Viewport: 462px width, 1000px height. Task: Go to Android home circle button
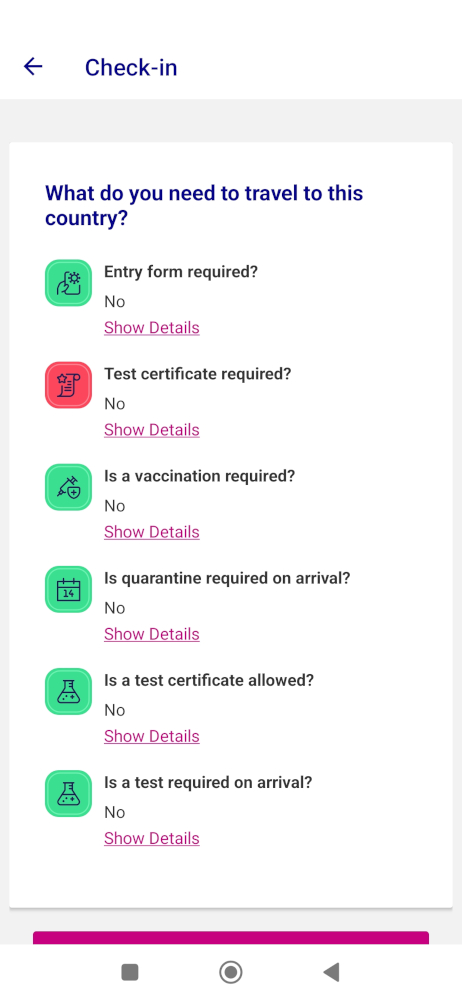tap(230, 972)
